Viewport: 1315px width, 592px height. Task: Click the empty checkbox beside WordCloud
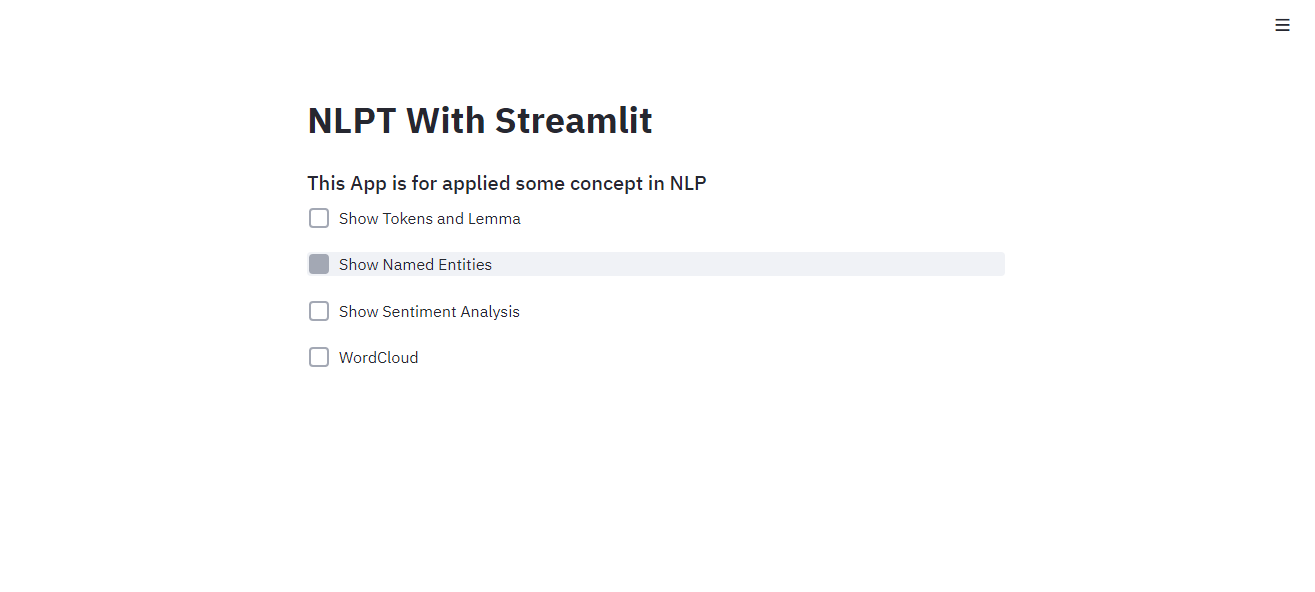(x=318, y=357)
